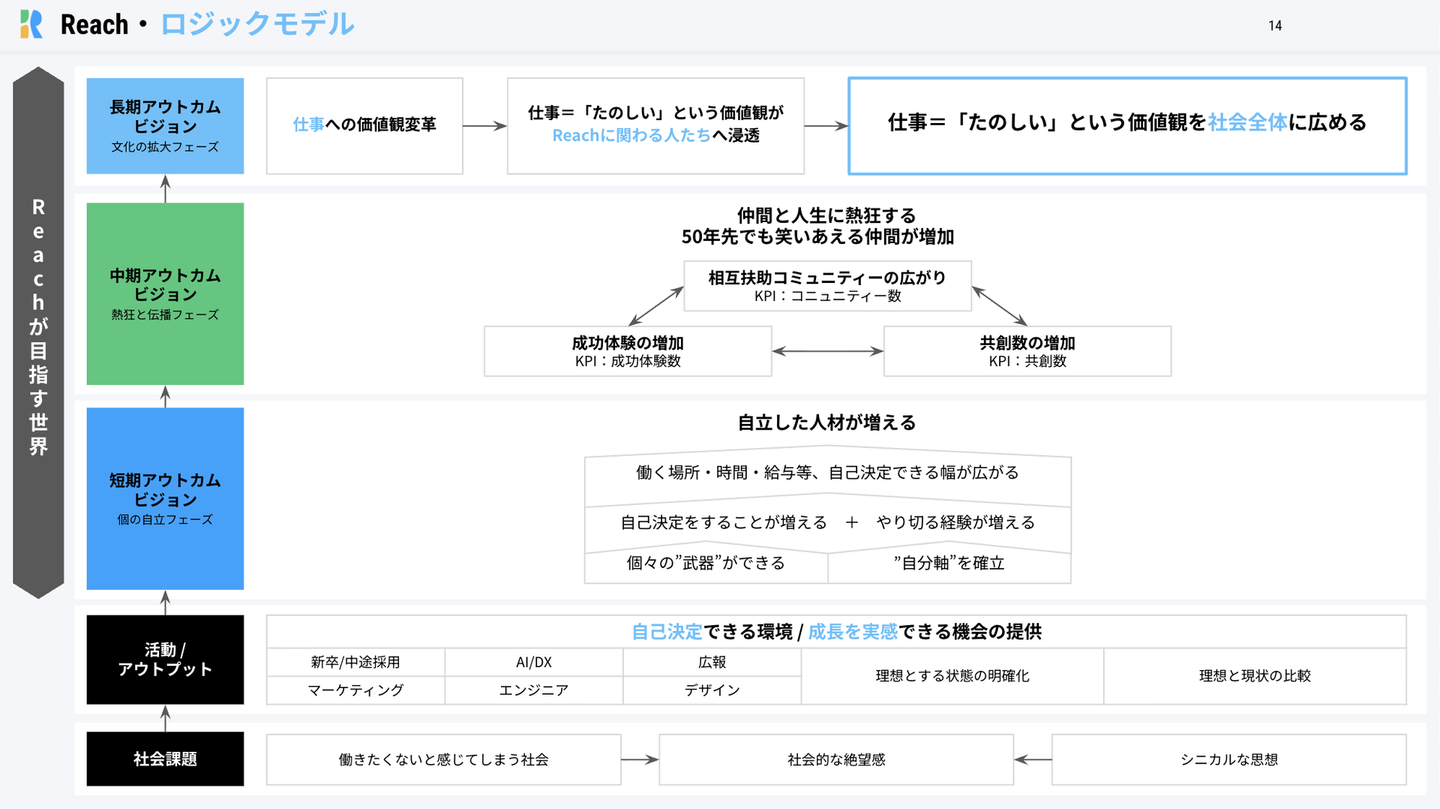This screenshot has width=1440, height=809.
Task: Click the 理想とする状態の明確化 cell
Action: tap(952, 676)
